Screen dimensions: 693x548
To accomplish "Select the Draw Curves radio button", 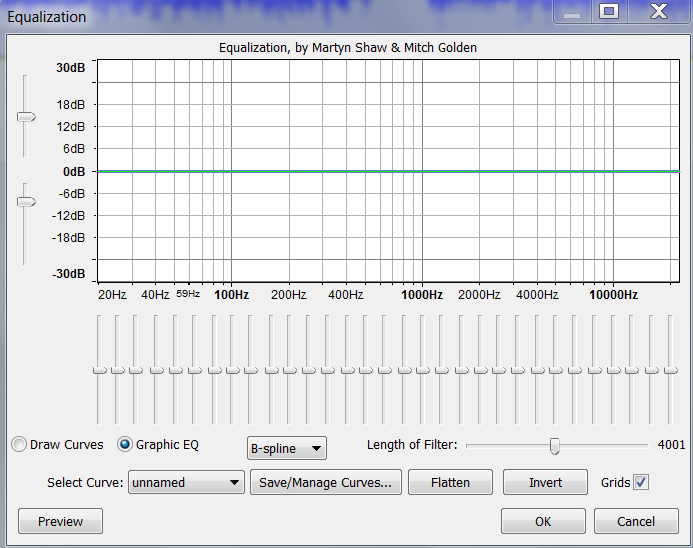I will click(x=19, y=445).
